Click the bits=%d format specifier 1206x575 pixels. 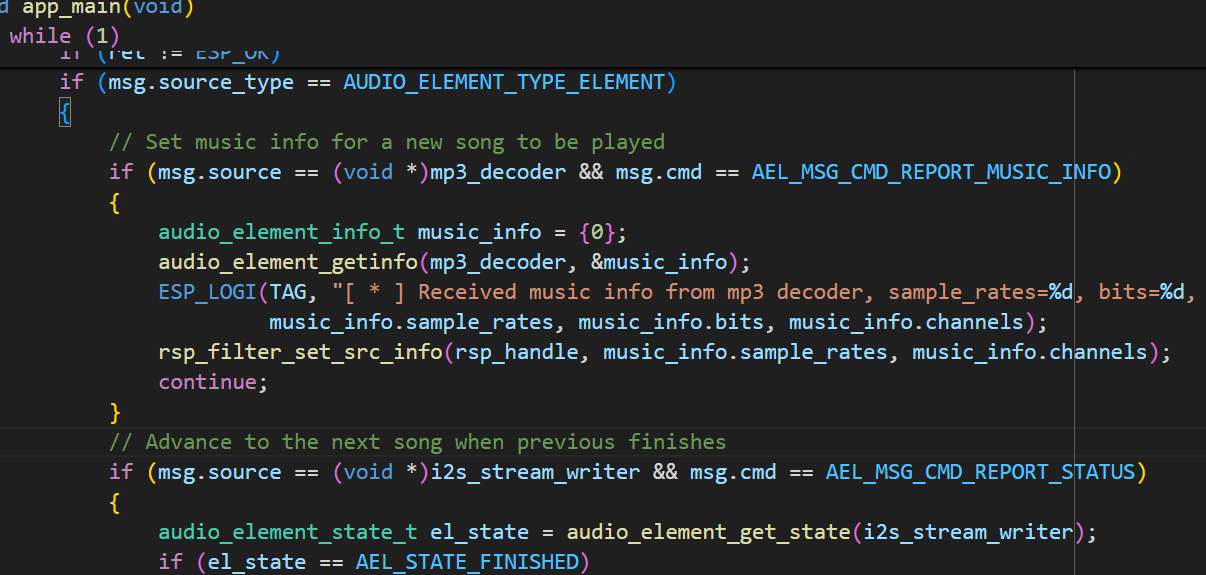[x=1142, y=292]
